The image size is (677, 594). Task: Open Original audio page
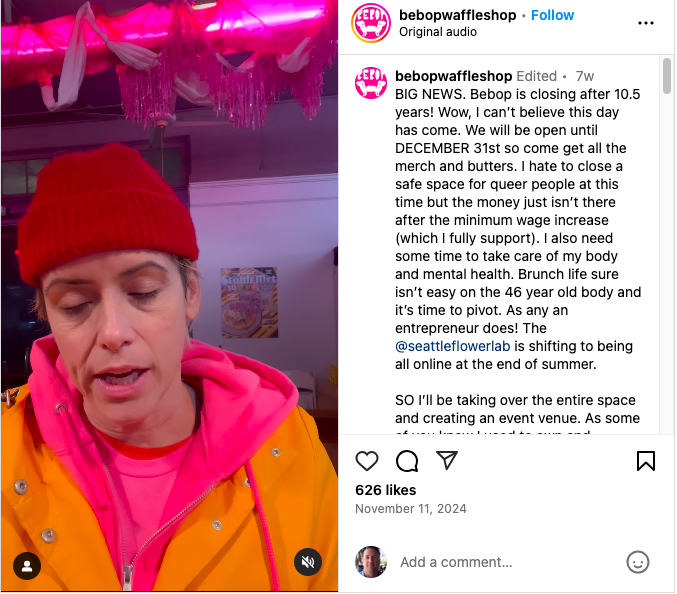pyautogui.click(x=438, y=32)
